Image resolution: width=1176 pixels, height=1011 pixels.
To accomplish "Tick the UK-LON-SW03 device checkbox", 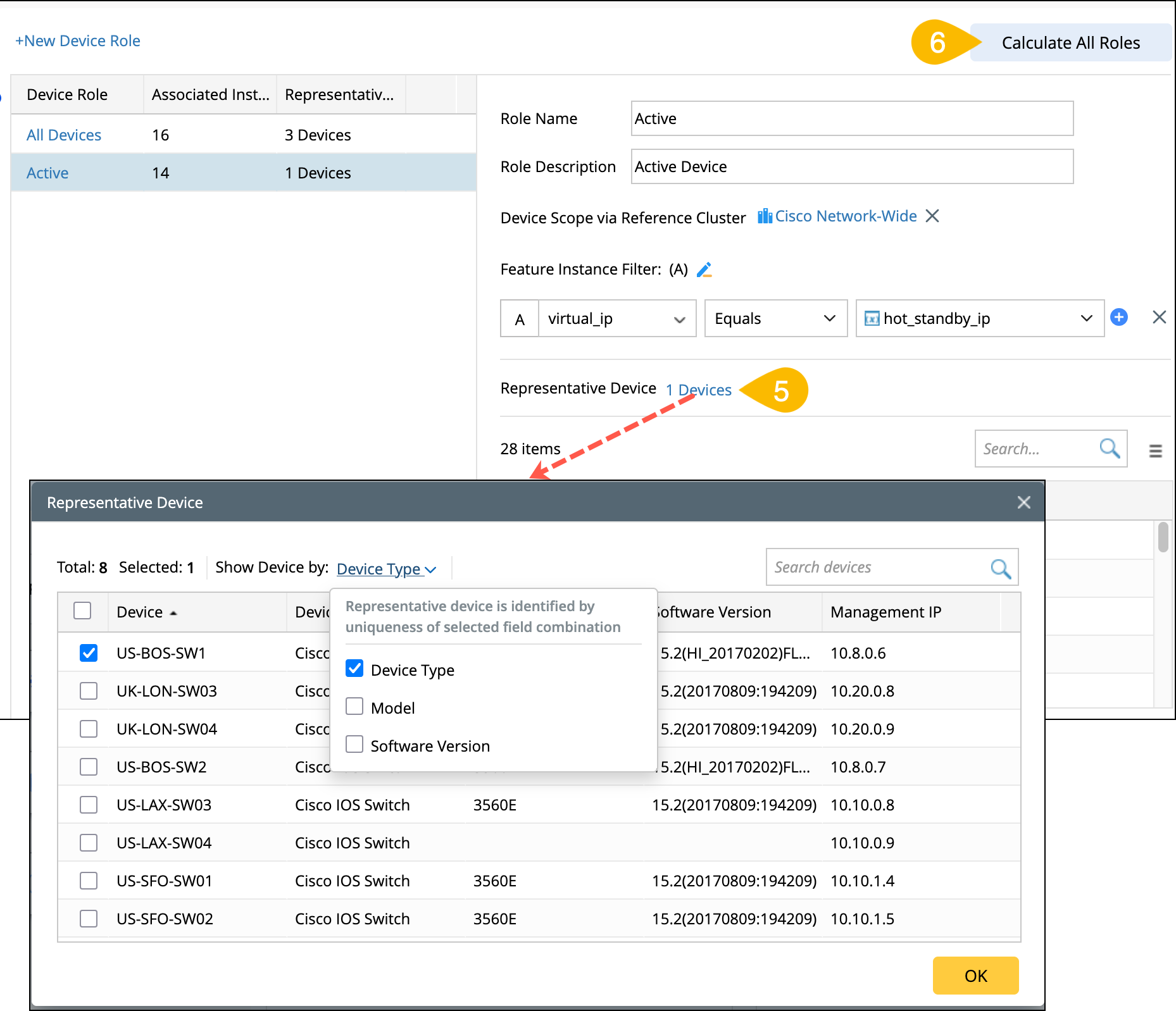I will click(89, 691).
